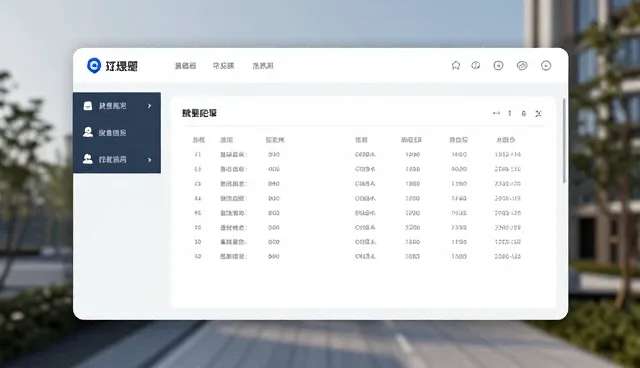Screen dimensions: 640x368
Task: Expand the chevron on the group-icon sidebar item
Action: pos(149,160)
